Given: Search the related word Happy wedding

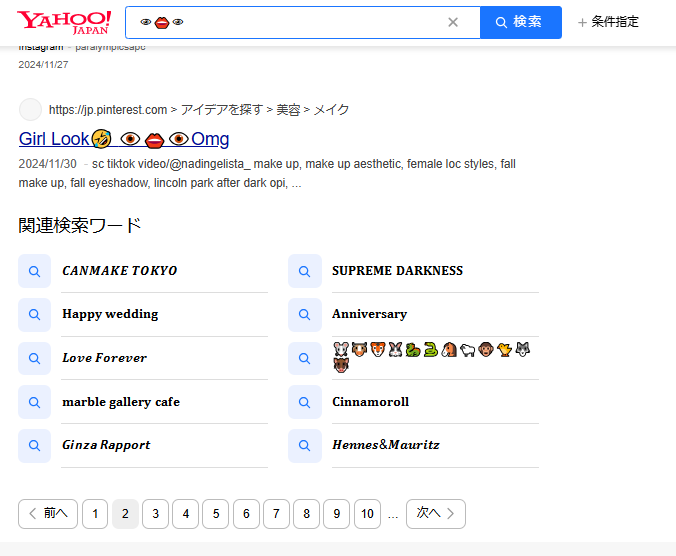Looking at the screenshot, I should tap(110, 314).
